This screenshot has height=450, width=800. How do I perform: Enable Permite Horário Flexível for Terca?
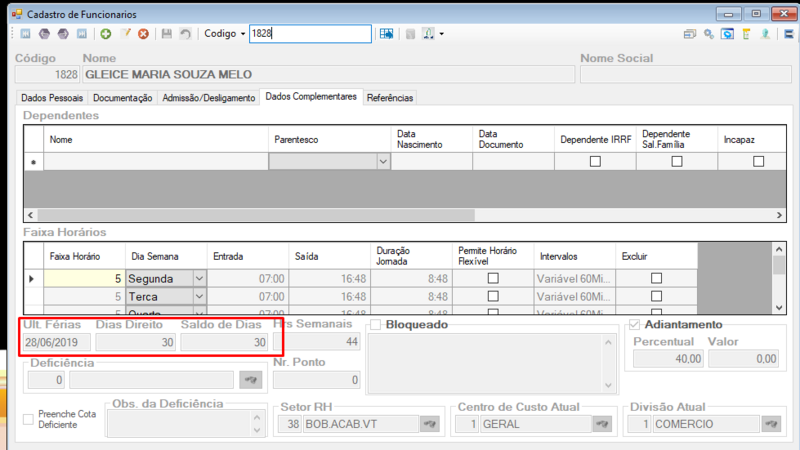point(493,296)
